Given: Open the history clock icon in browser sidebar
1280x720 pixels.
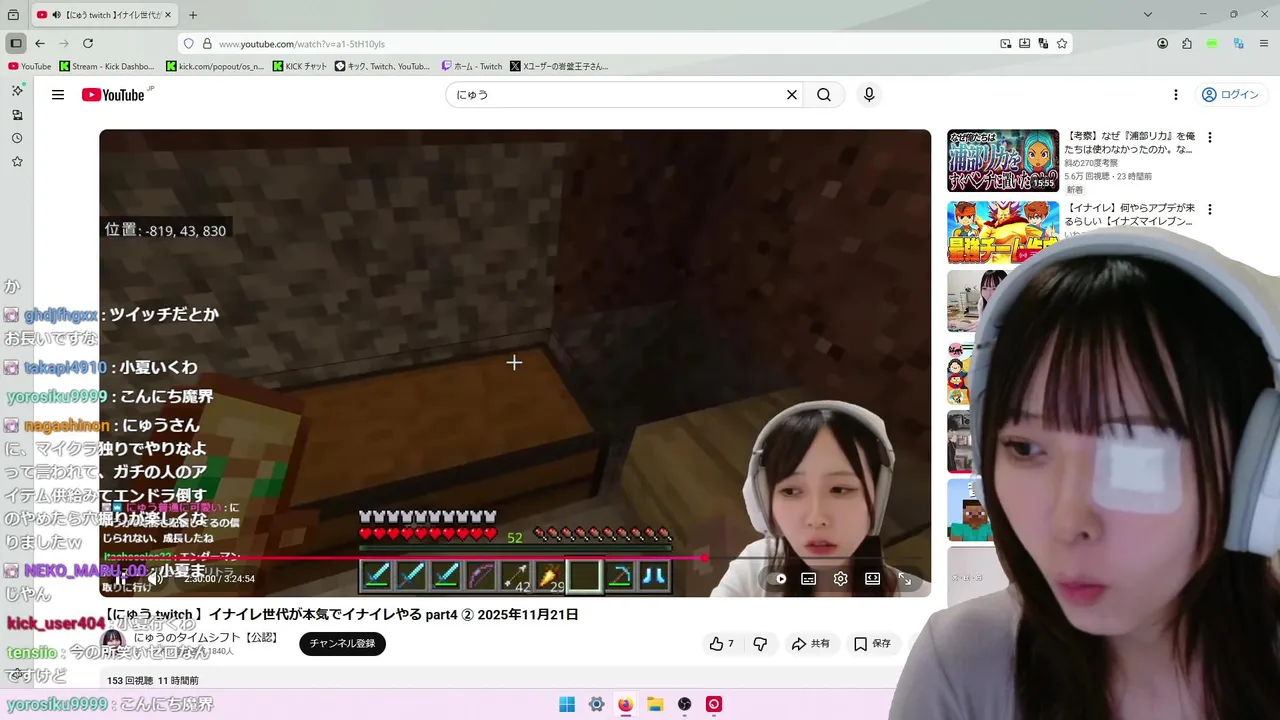Looking at the screenshot, I should click(x=17, y=138).
